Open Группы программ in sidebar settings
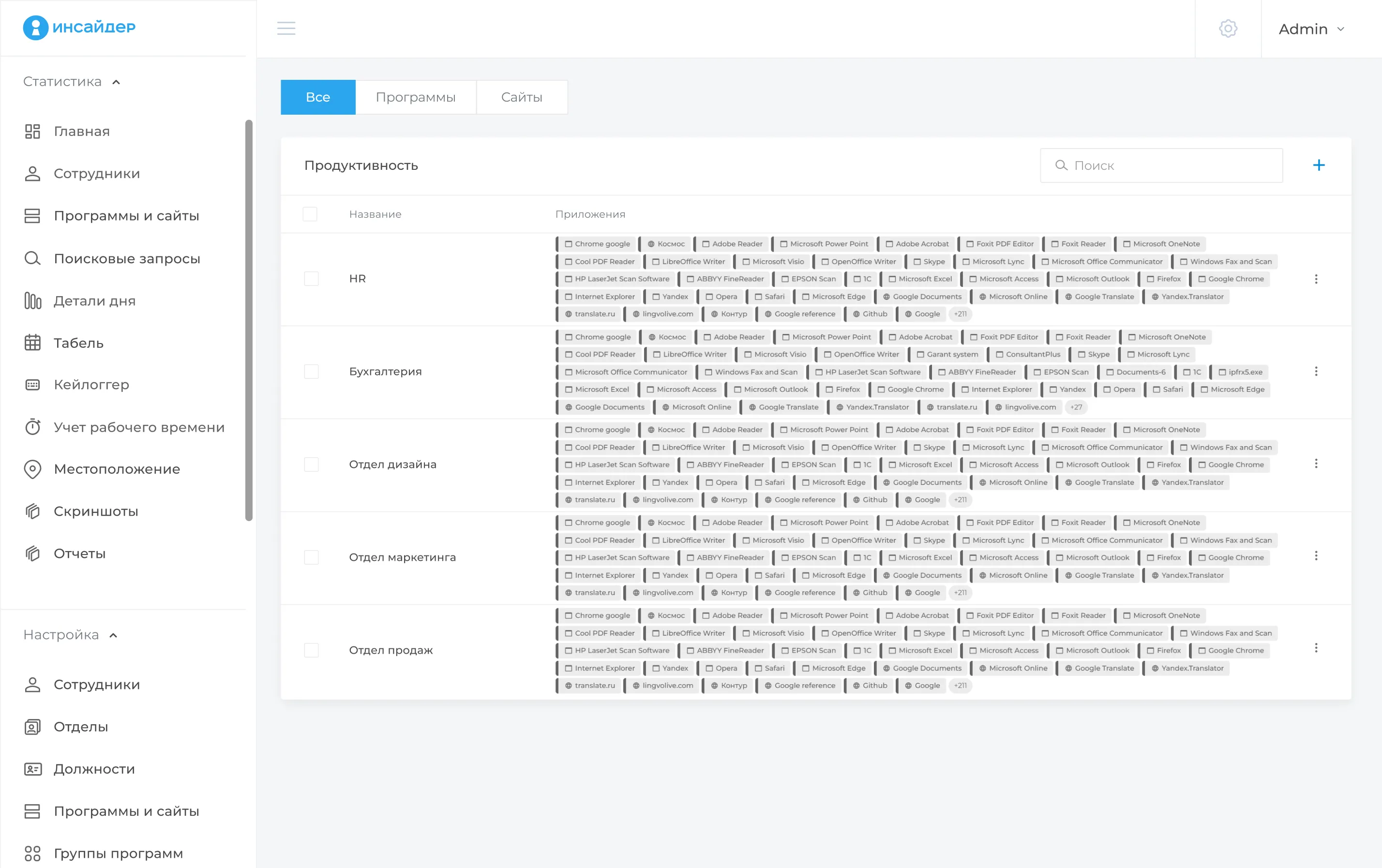This screenshot has height=868, width=1382. [x=118, y=853]
